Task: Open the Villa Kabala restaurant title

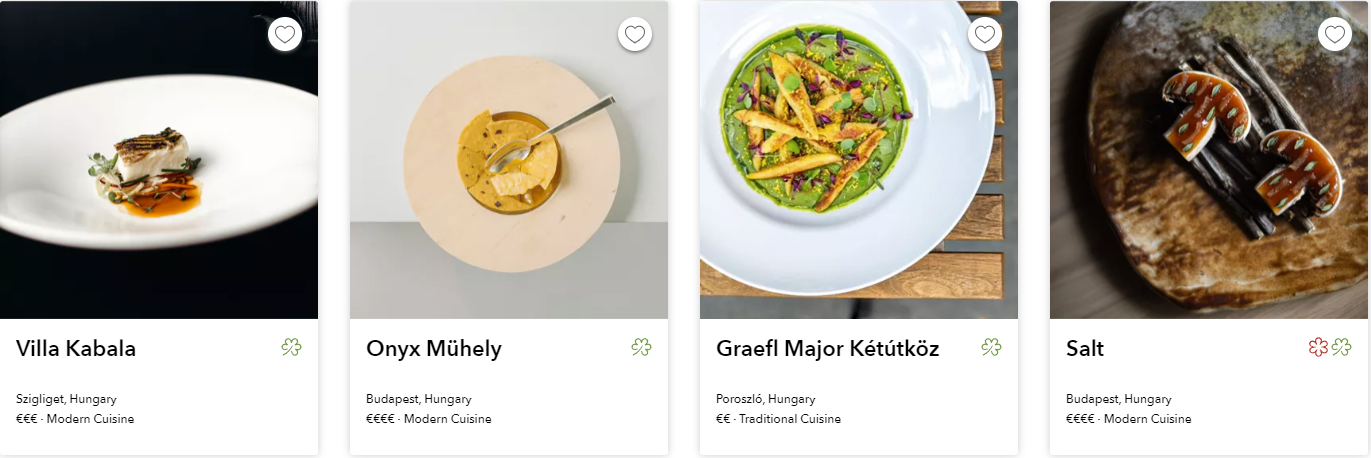Action: [x=76, y=349]
